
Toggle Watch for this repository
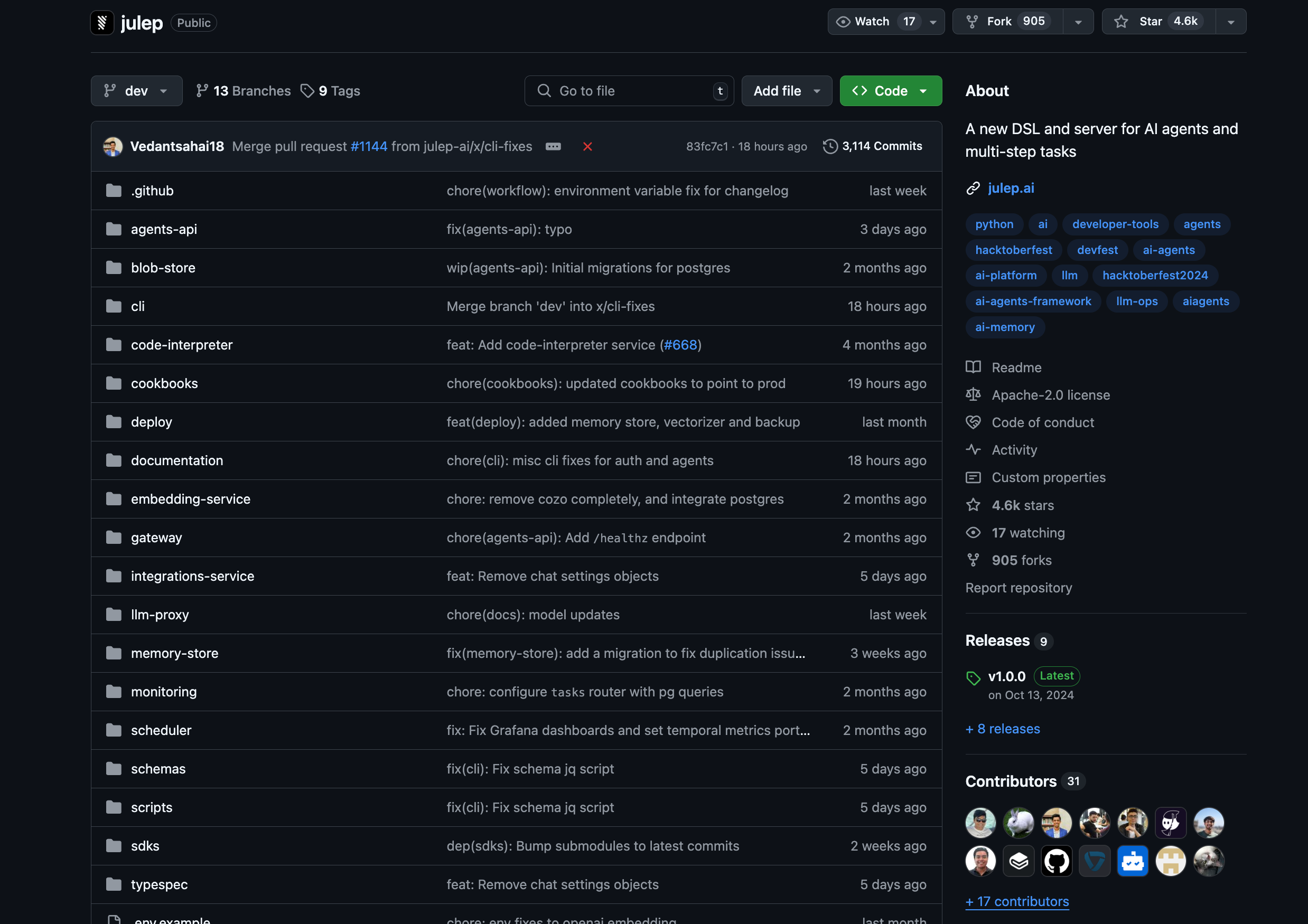point(872,22)
